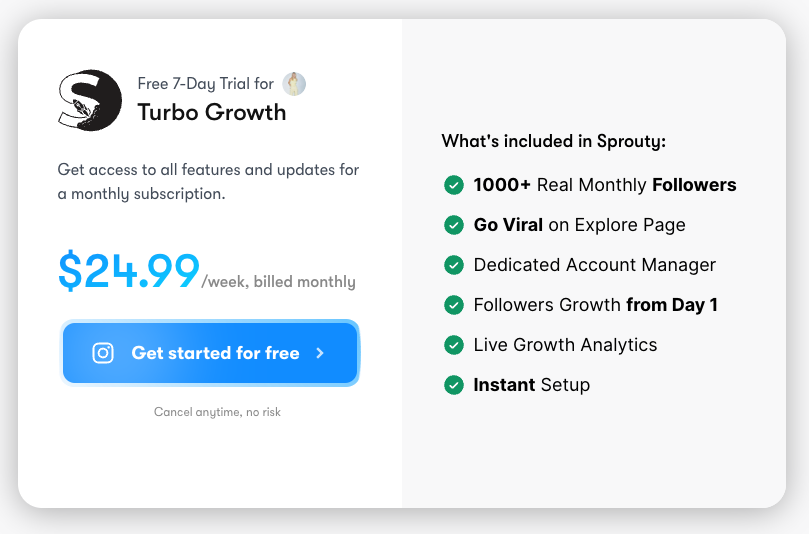This screenshot has width=809, height=534.
Task: Click the checkmark beside 1000+ Real Monthly Followers
Action: coord(454,185)
